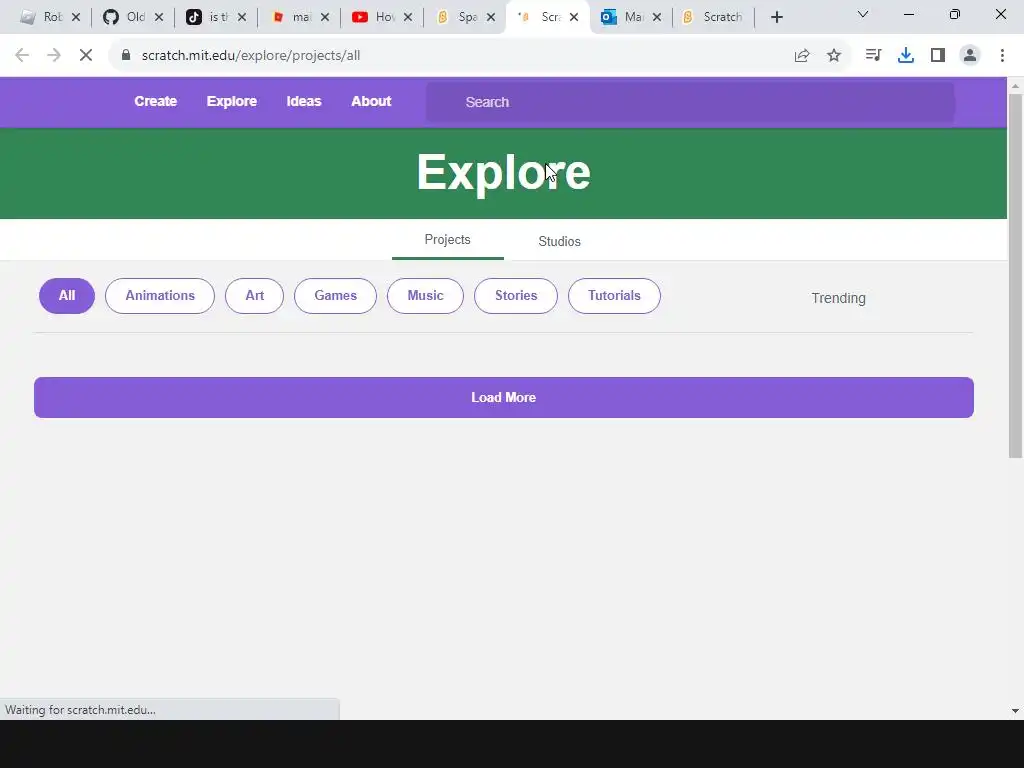Image resolution: width=1024 pixels, height=768 pixels.
Task: Close the 'Rob' tab
Action: tap(76, 18)
